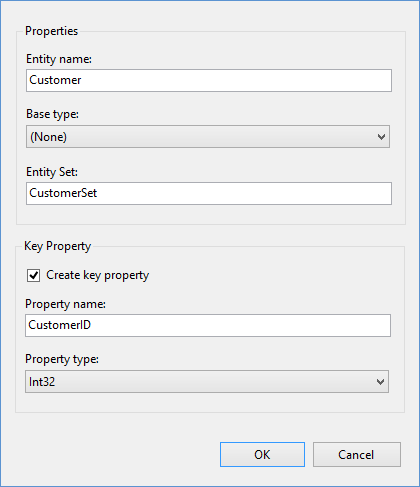
Task: Click the Property type dropdown arrow
Action: coord(380,382)
